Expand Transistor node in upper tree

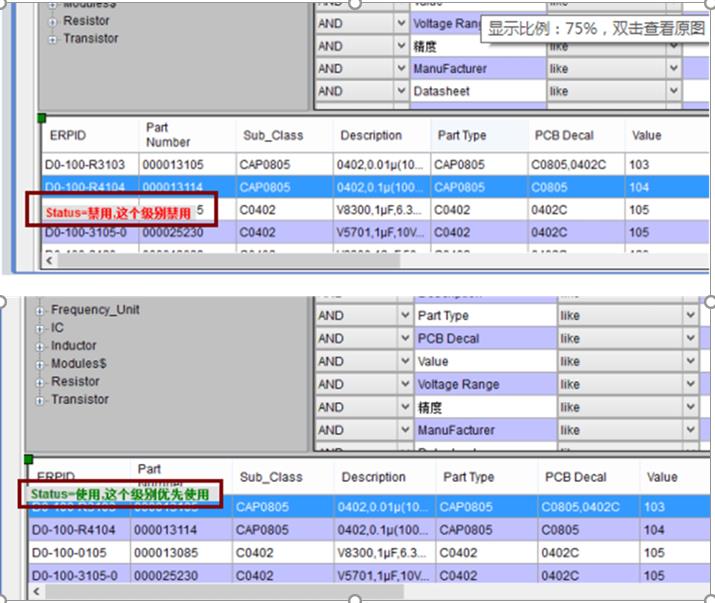(x=53, y=40)
